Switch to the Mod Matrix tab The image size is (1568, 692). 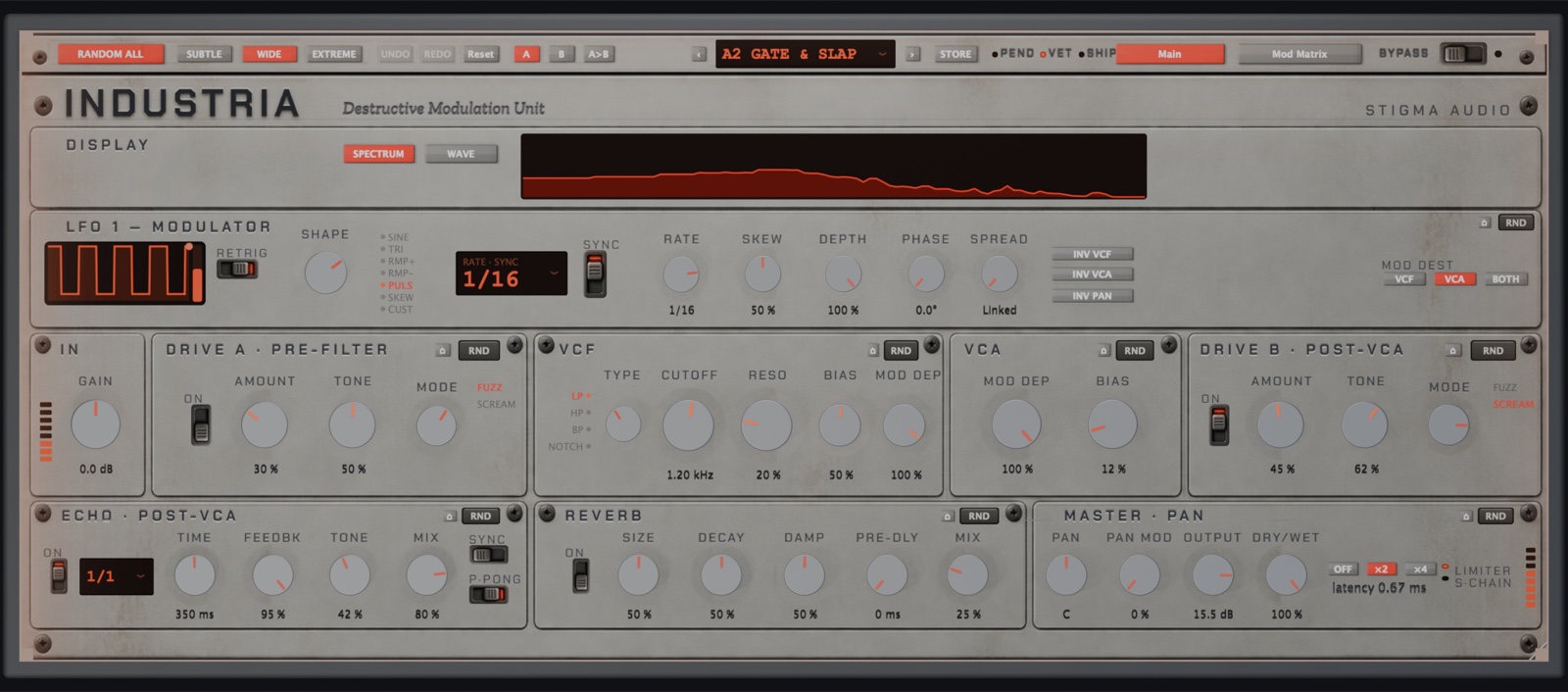pos(1299,54)
